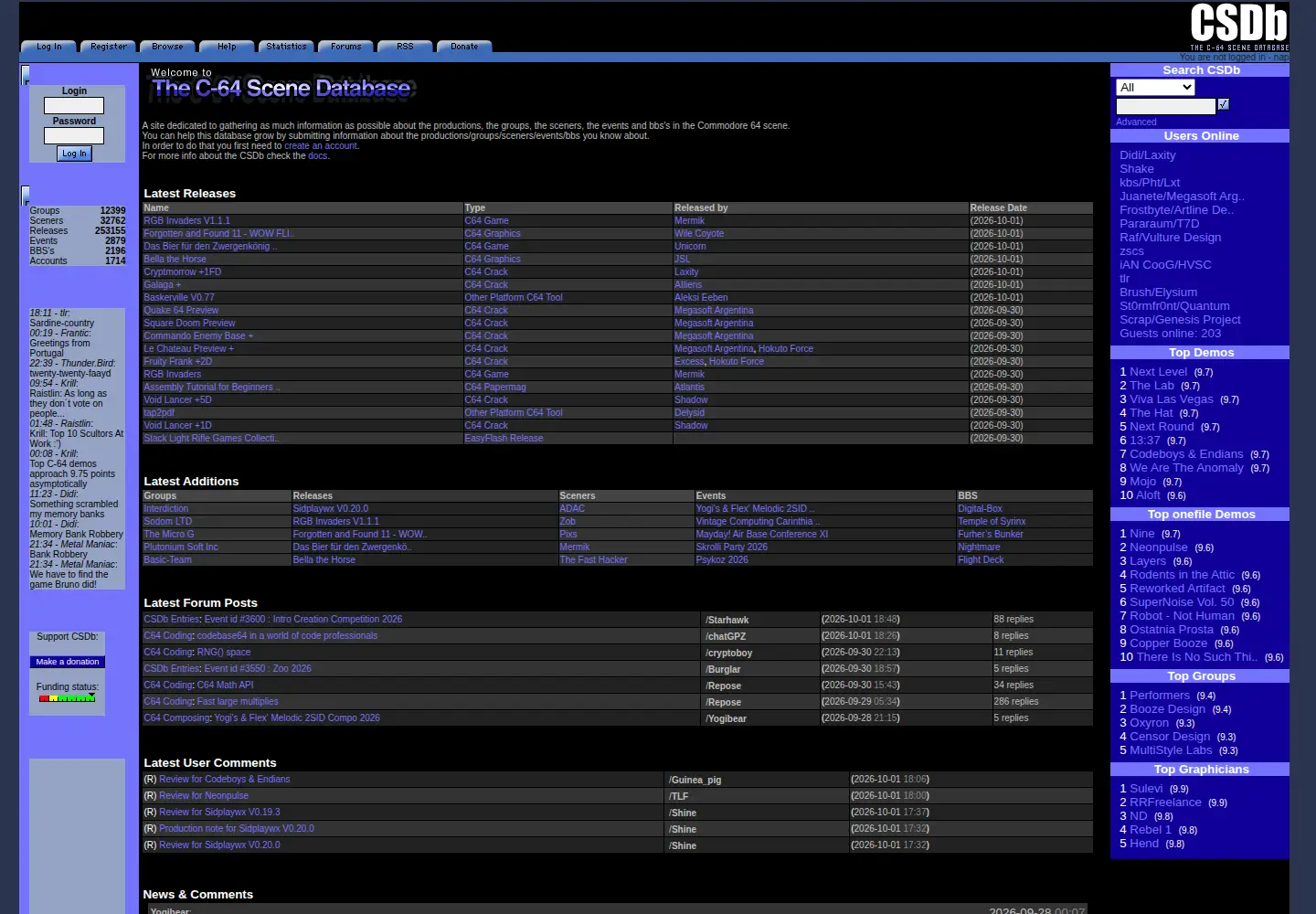
Task: Open the Performers top group
Action: click(x=1160, y=696)
